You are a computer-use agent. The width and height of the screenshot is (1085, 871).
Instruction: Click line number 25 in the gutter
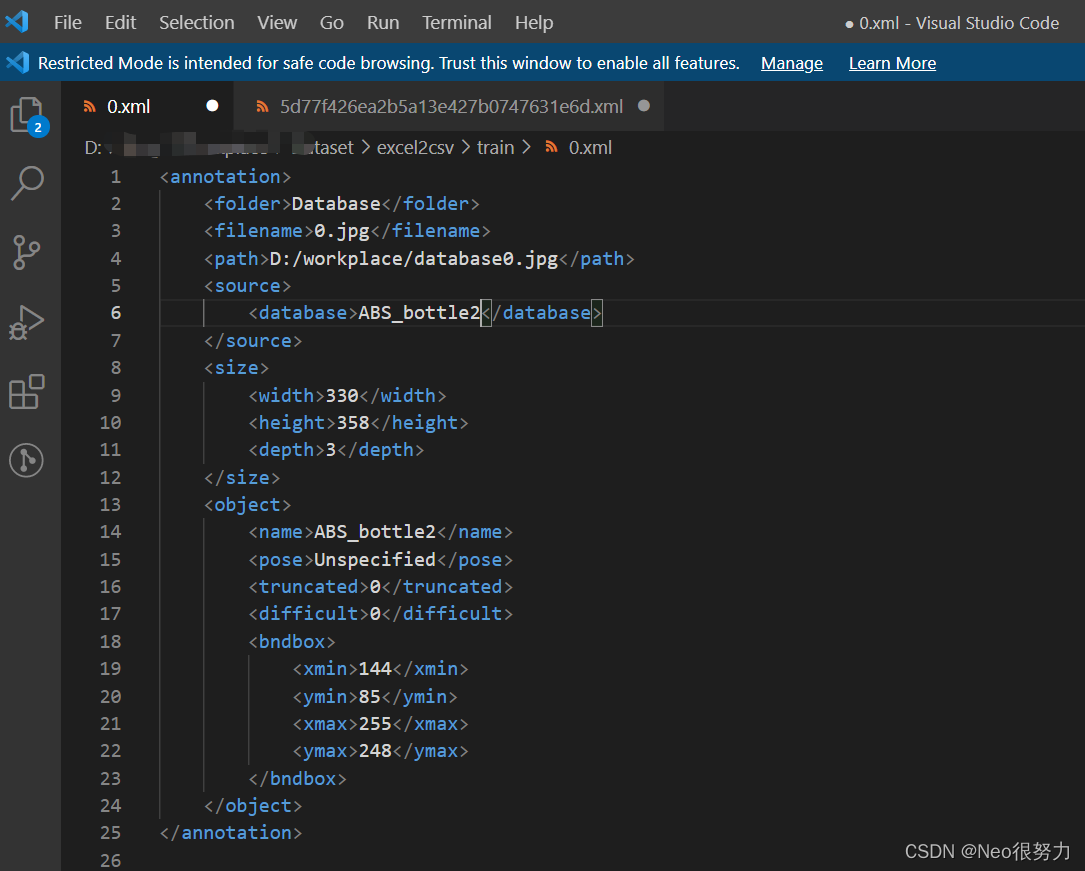[110, 833]
